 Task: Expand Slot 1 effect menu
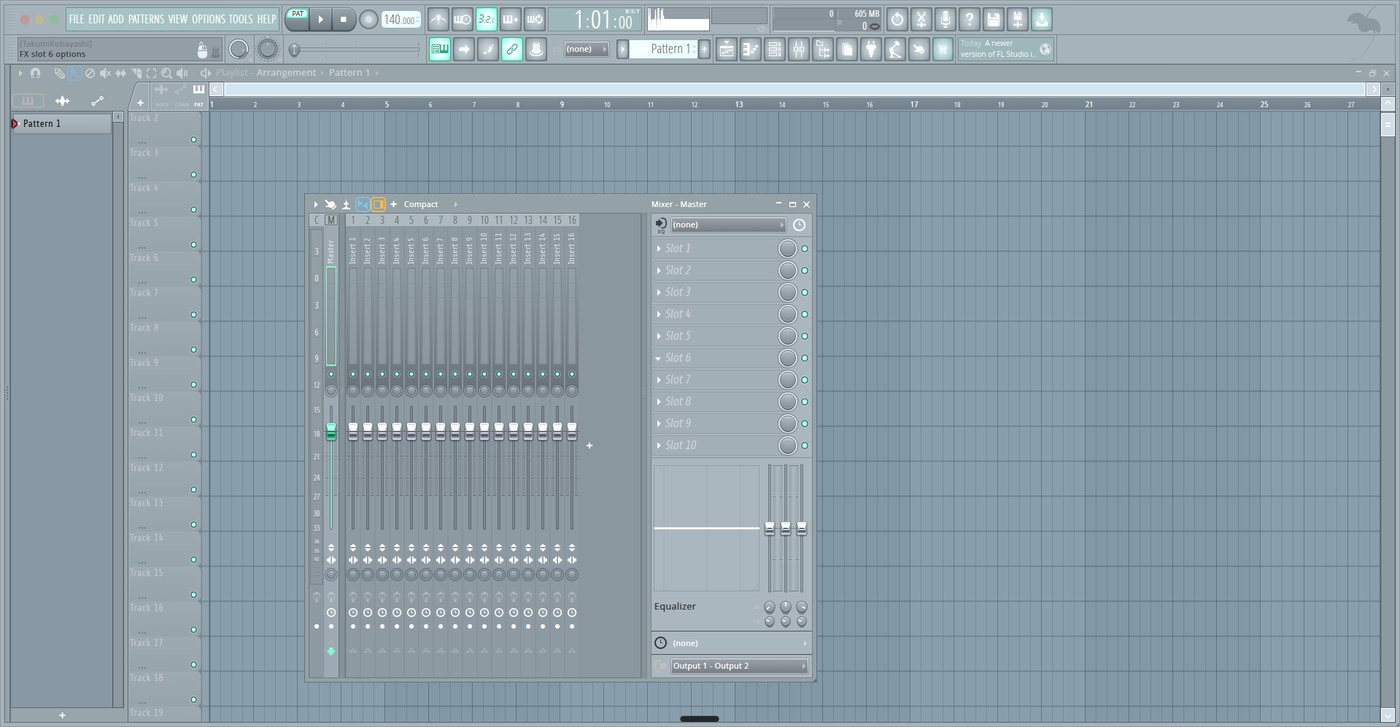(x=659, y=249)
